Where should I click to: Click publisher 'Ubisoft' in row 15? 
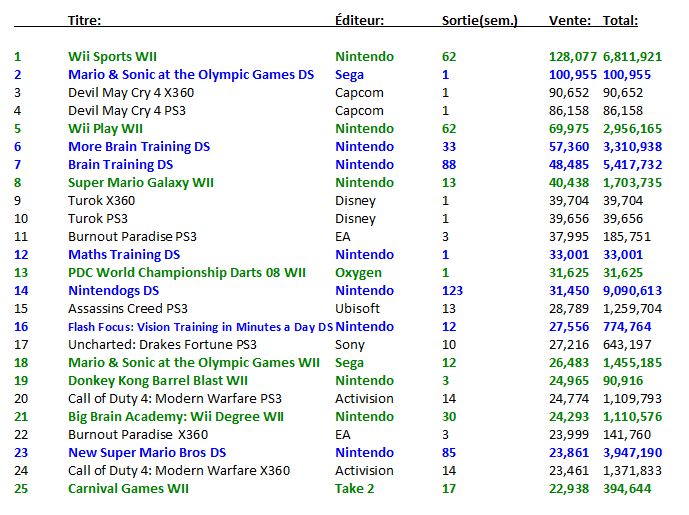click(357, 309)
